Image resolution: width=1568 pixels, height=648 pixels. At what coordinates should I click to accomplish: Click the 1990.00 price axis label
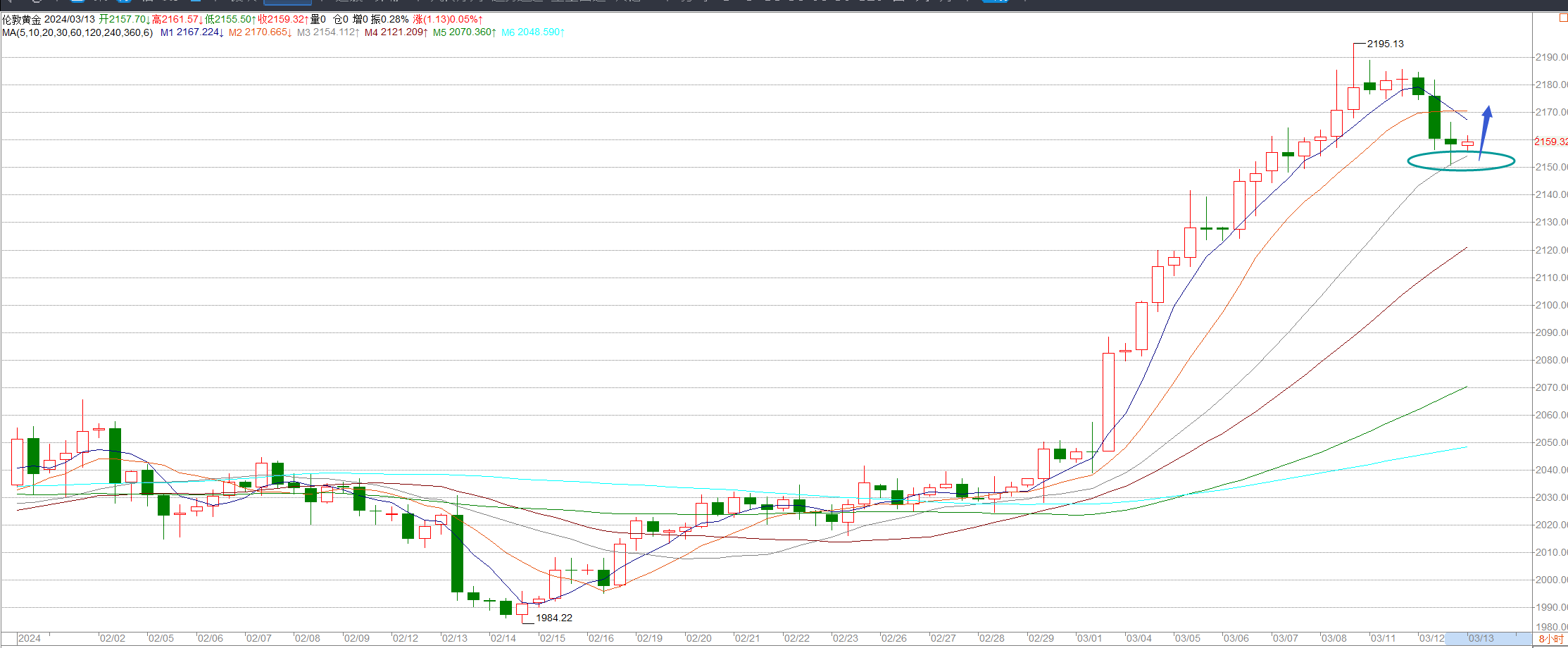(x=1550, y=607)
